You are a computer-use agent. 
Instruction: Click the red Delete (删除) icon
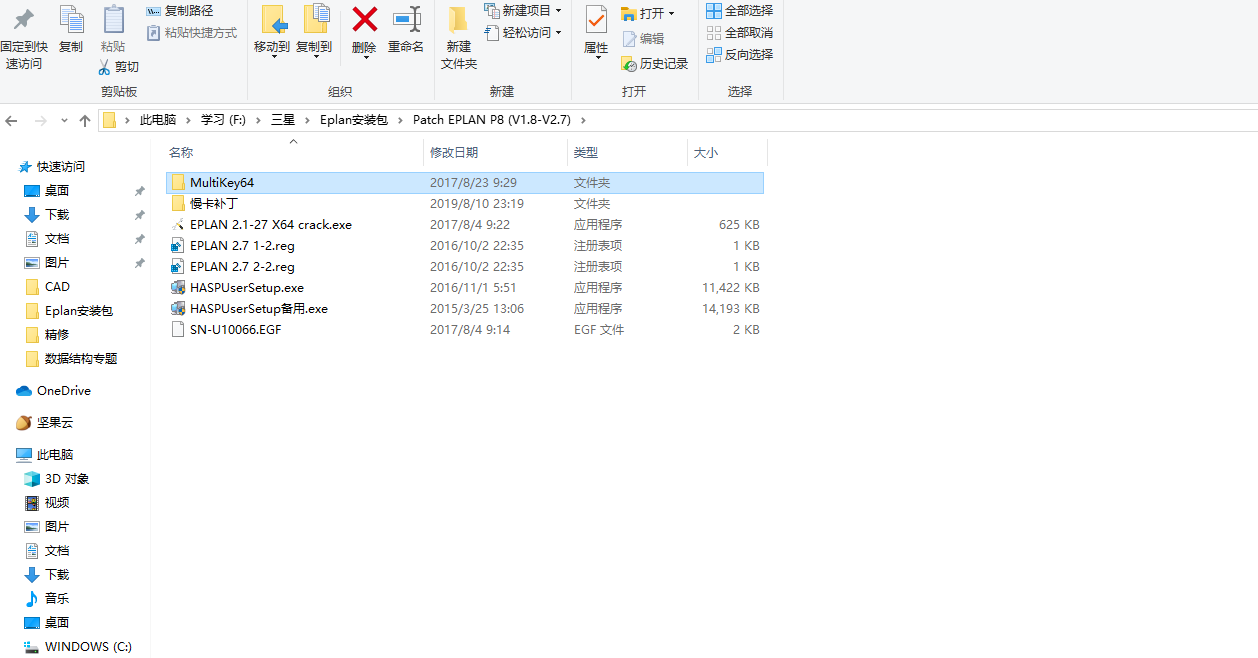(x=365, y=19)
